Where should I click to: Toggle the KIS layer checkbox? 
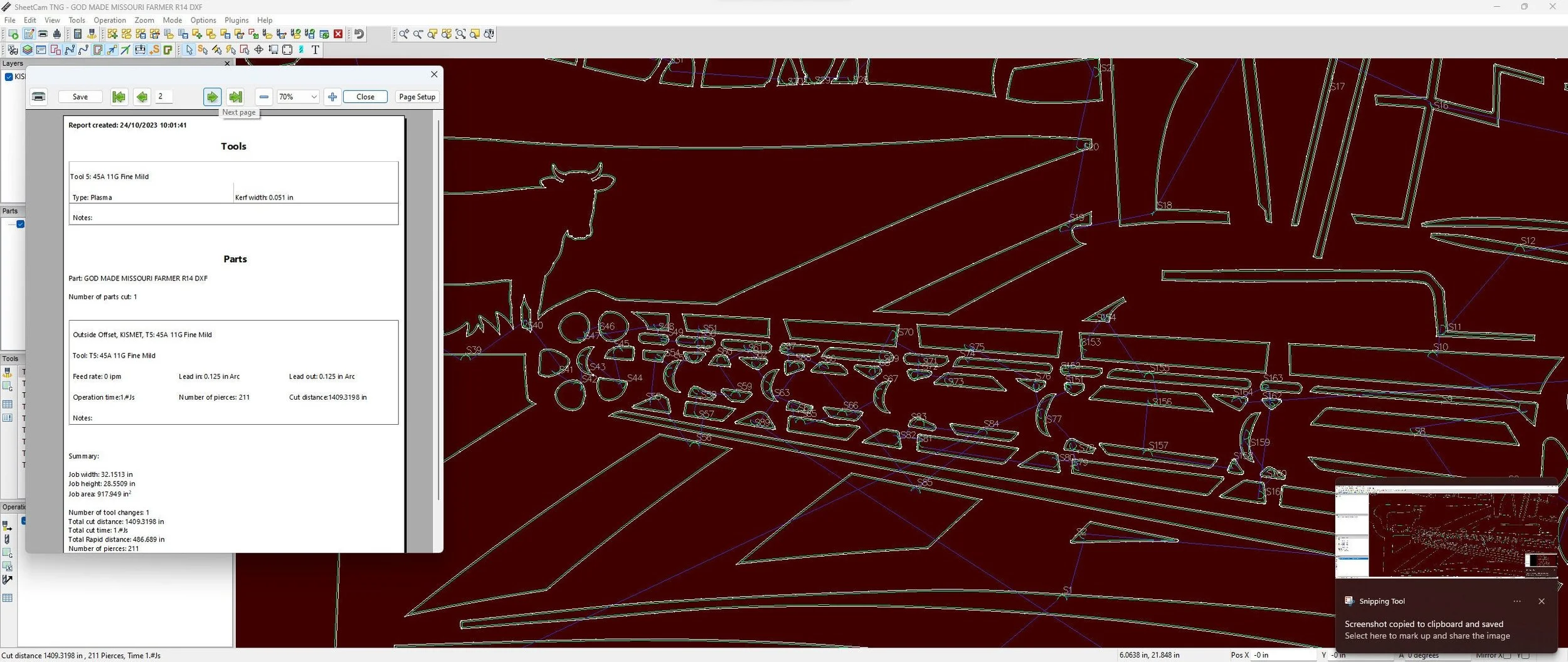9,77
